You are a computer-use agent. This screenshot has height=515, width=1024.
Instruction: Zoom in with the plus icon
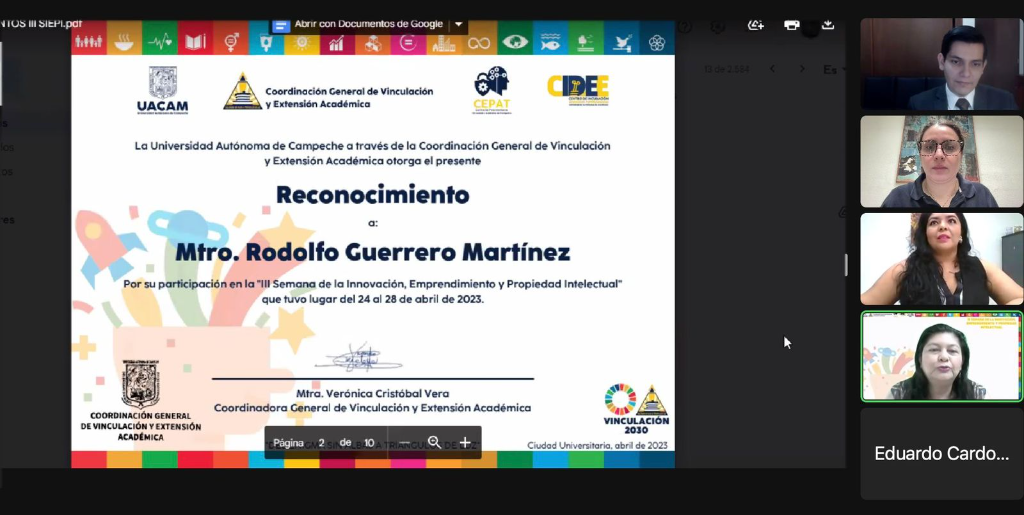pyautogui.click(x=465, y=443)
